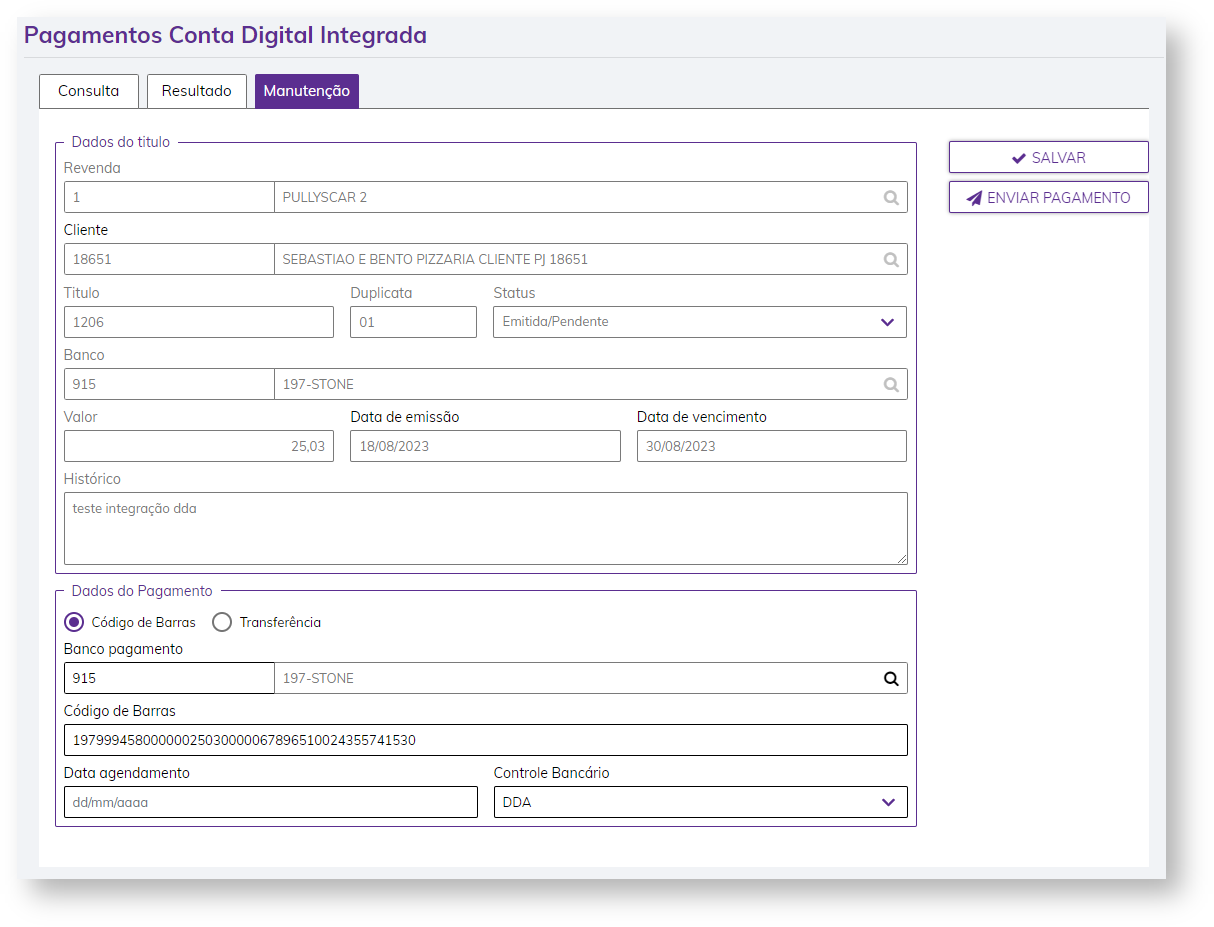Select the Manutenção tab

click(x=306, y=91)
